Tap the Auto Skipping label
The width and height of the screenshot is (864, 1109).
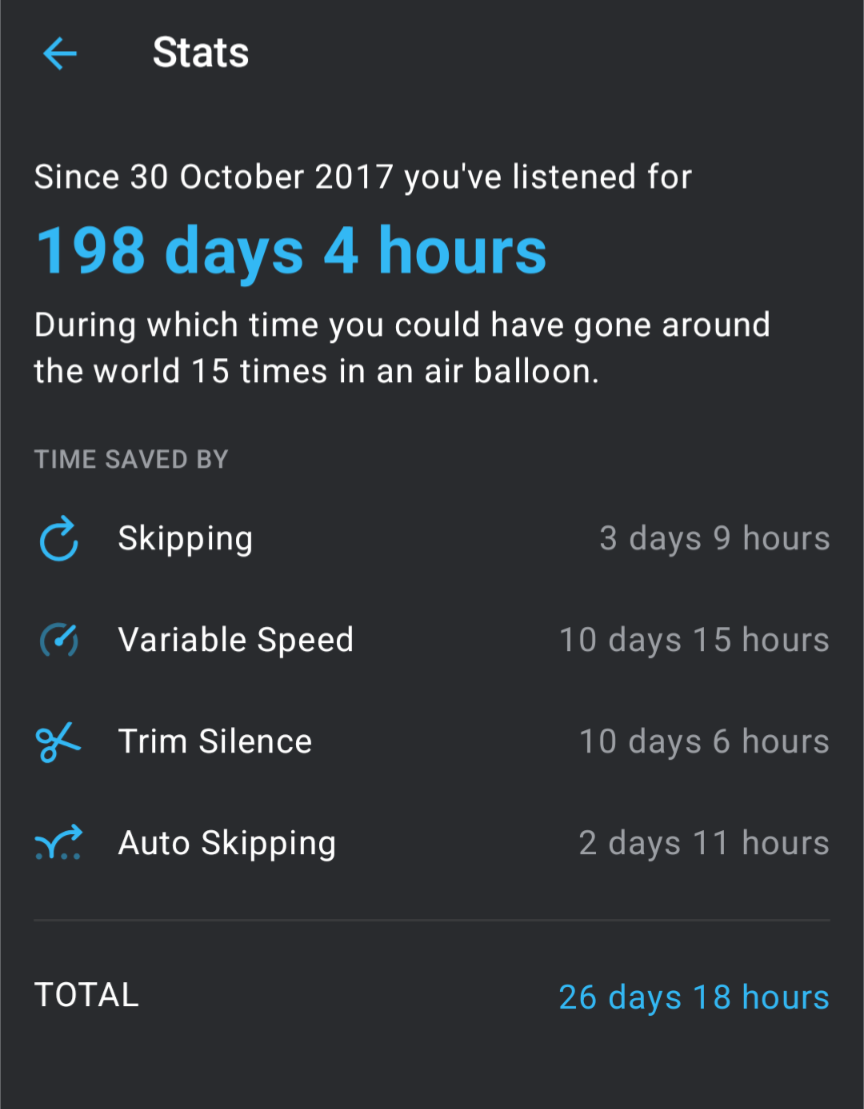coord(226,843)
